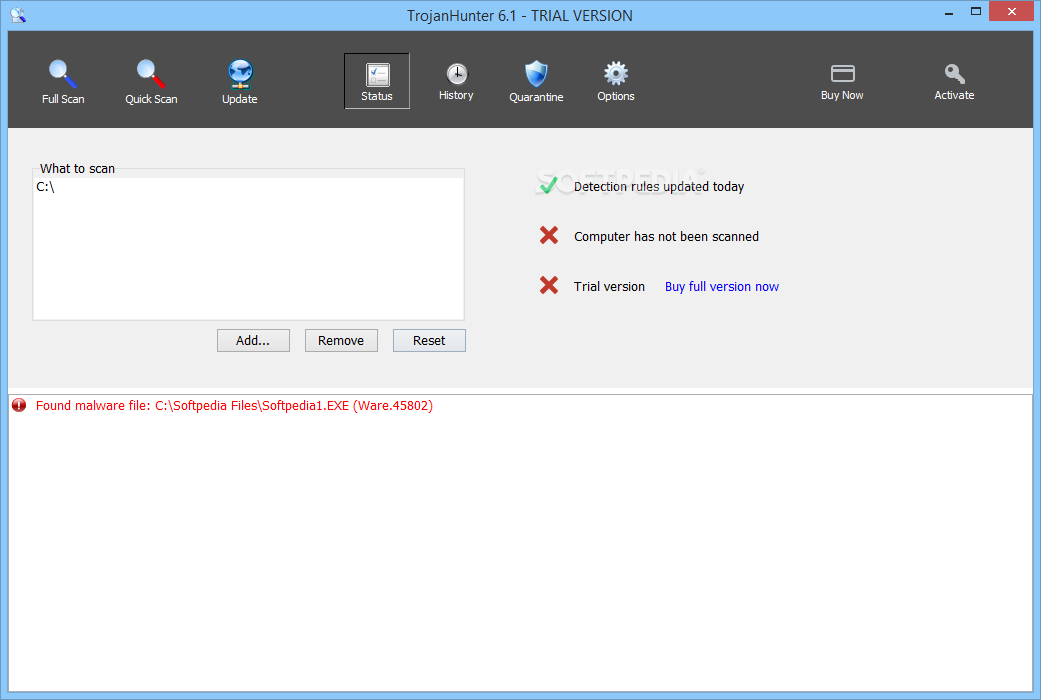
Task: Follow the Buy full version now link
Action: pos(722,287)
